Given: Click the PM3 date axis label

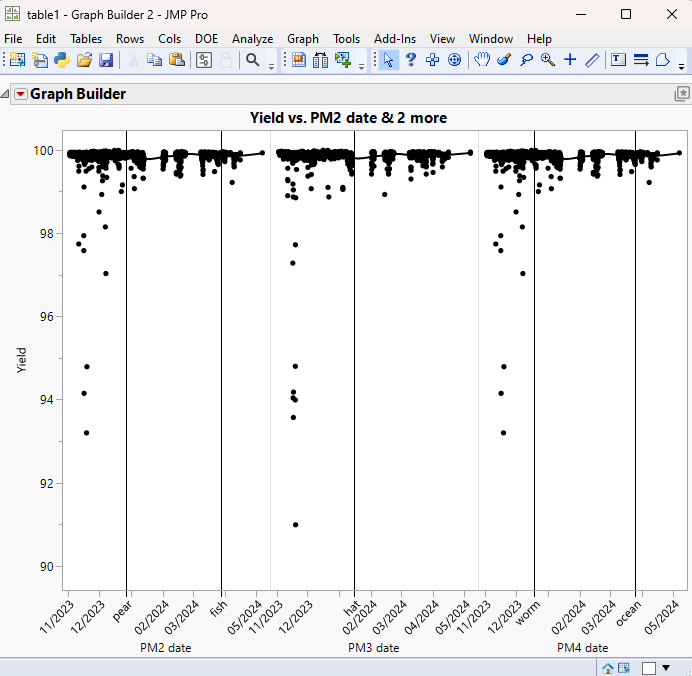Looking at the screenshot, I should [373, 648].
